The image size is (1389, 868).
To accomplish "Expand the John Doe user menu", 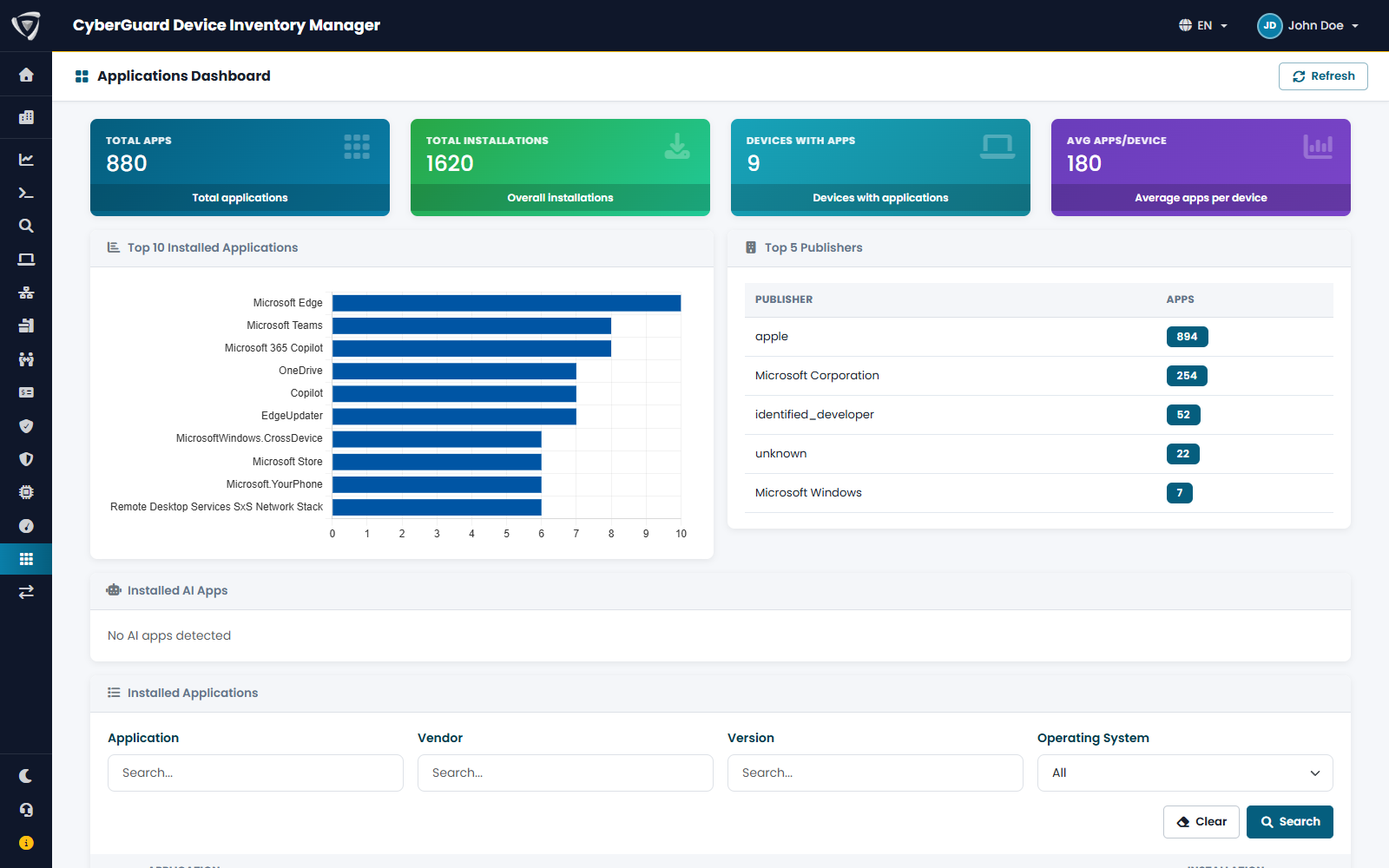I will click(1308, 25).
